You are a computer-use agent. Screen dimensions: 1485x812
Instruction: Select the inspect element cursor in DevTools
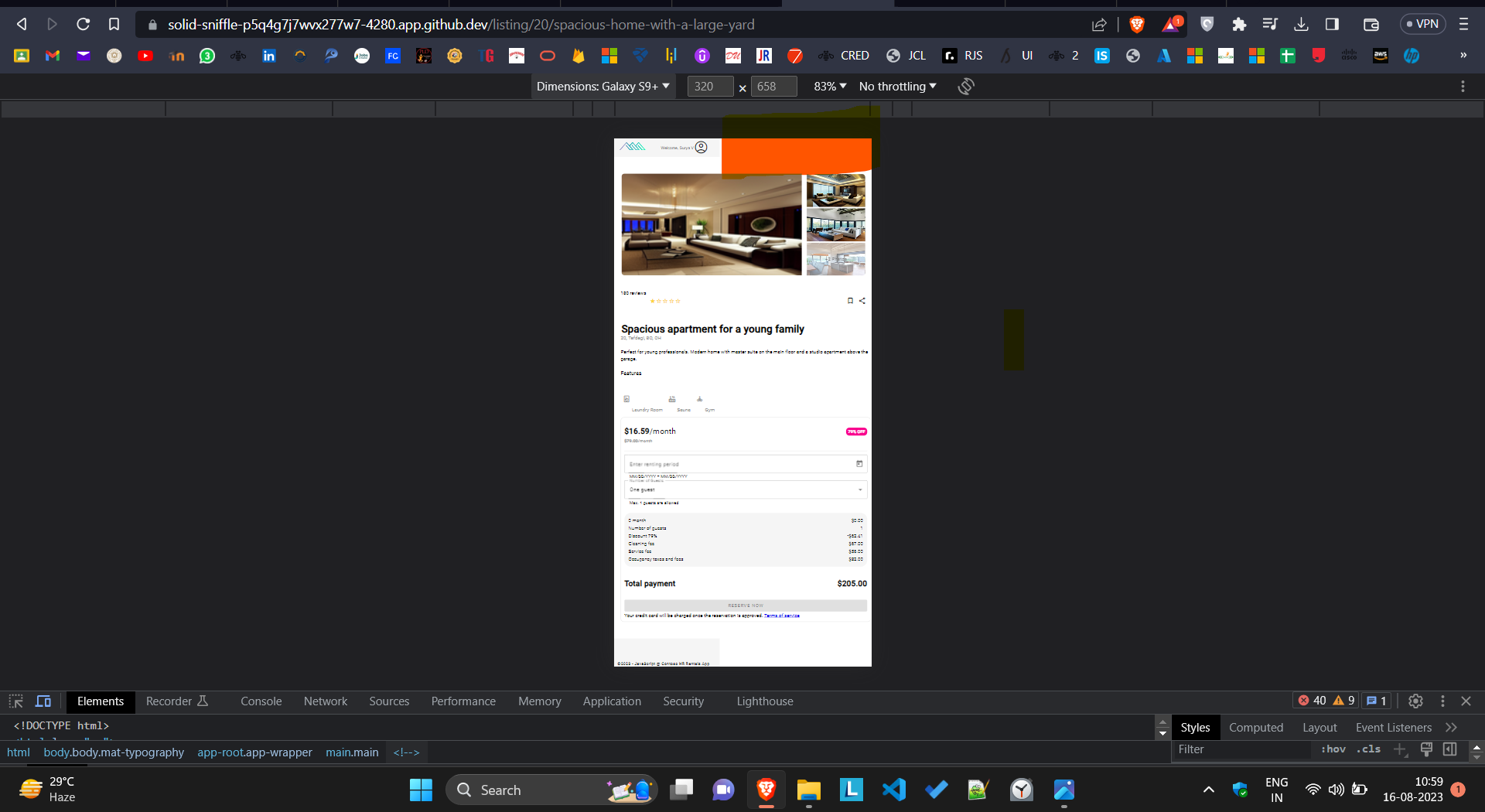pyautogui.click(x=15, y=701)
